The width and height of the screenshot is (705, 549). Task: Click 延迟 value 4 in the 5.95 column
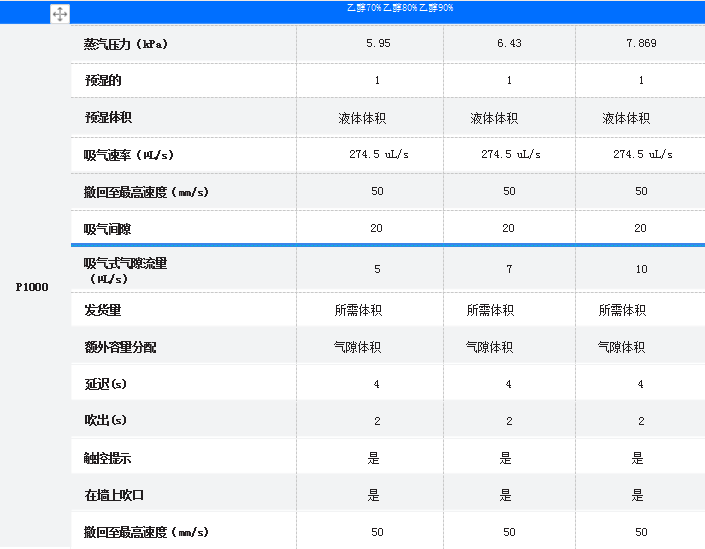click(376, 384)
